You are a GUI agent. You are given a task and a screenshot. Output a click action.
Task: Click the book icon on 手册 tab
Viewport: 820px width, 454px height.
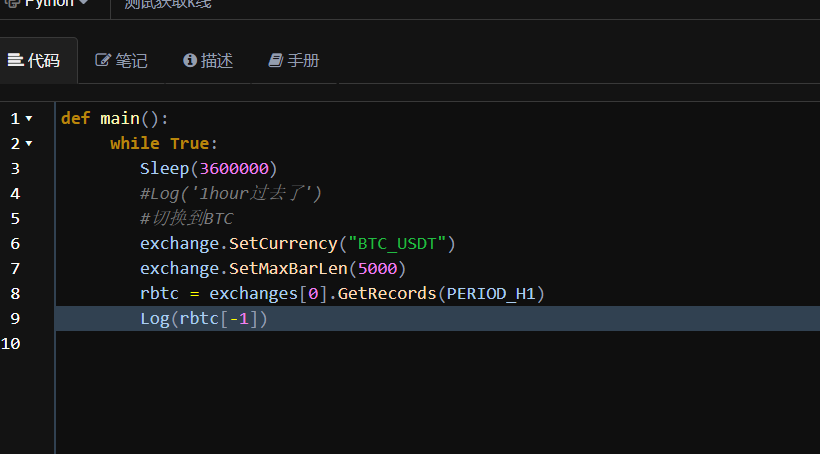(276, 60)
